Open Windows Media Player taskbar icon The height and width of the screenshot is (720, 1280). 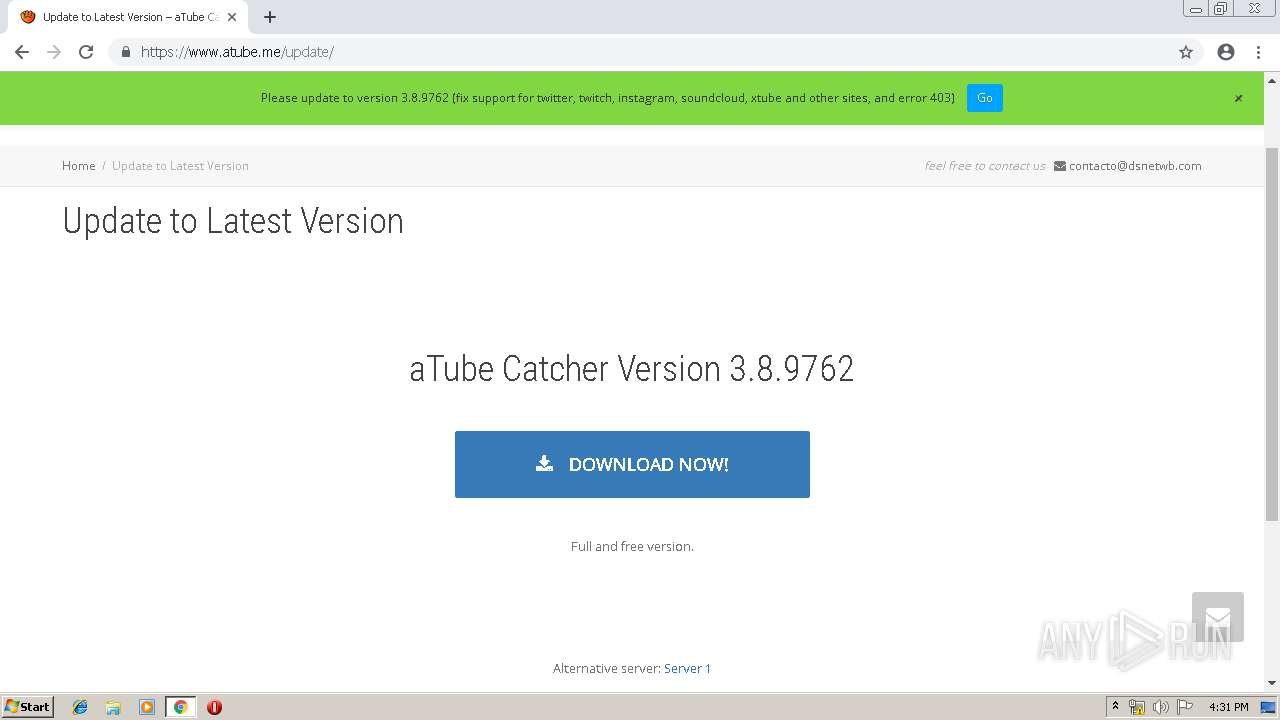coord(147,707)
